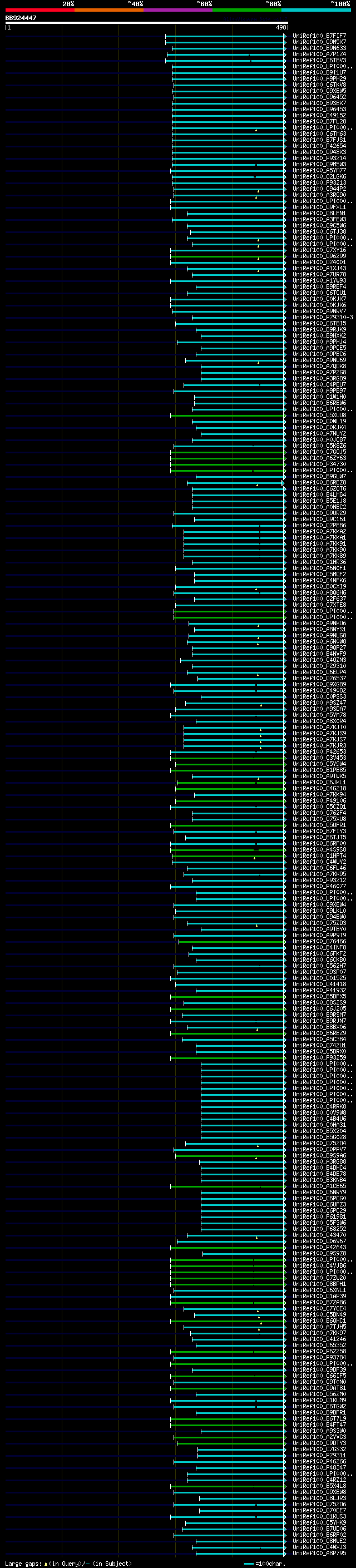The width and height of the screenshot is (356, 1568).
Task: Click the UniRef100_Q944P2 label
Action: coord(319,189)
